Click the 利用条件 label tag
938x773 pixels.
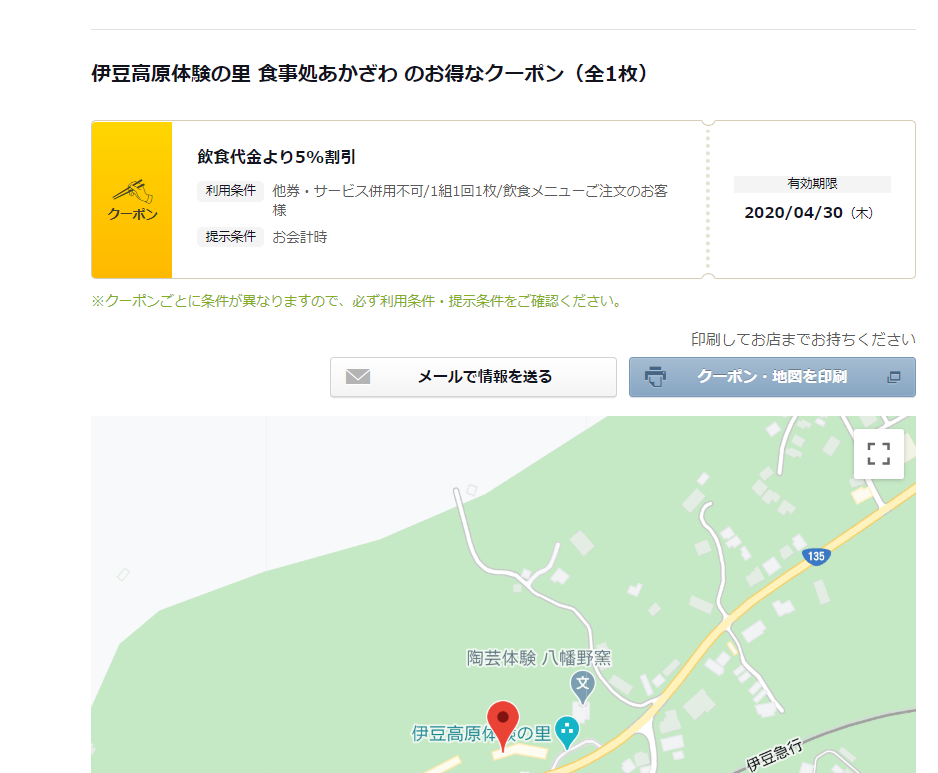pyautogui.click(x=231, y=190)
